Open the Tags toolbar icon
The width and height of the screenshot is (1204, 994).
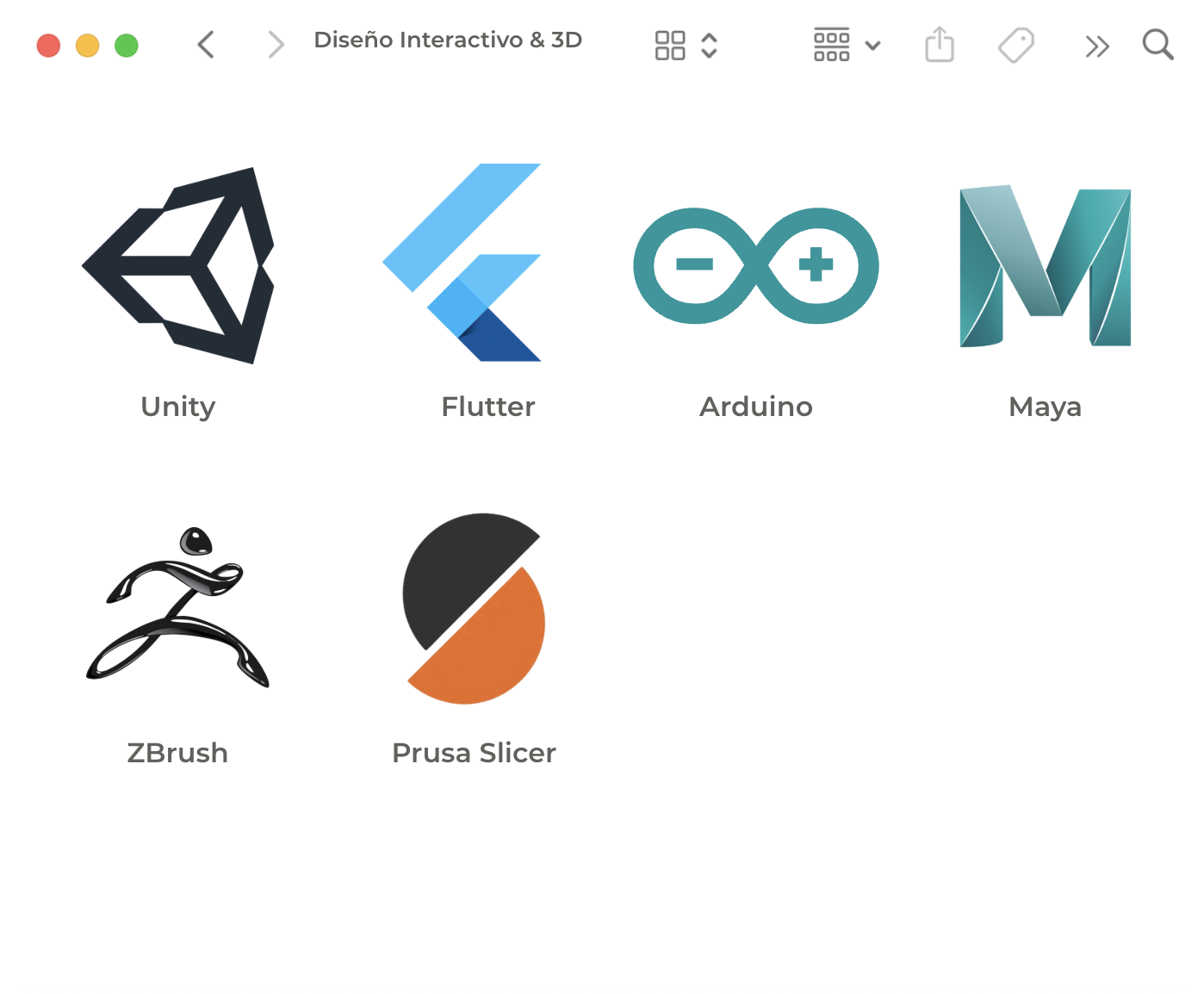point(1016,45)
